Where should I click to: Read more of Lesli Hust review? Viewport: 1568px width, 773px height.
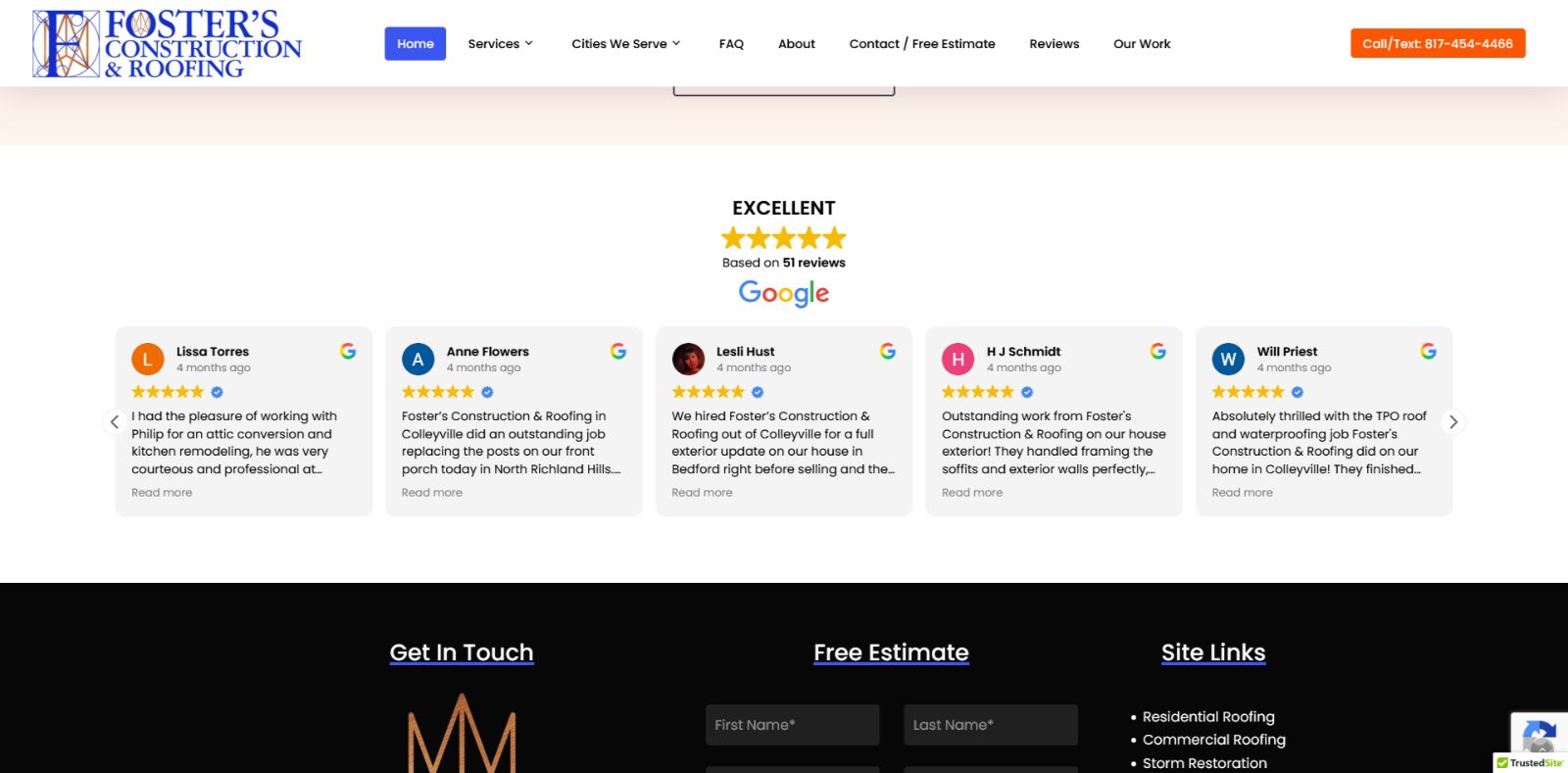click(702, 493)
